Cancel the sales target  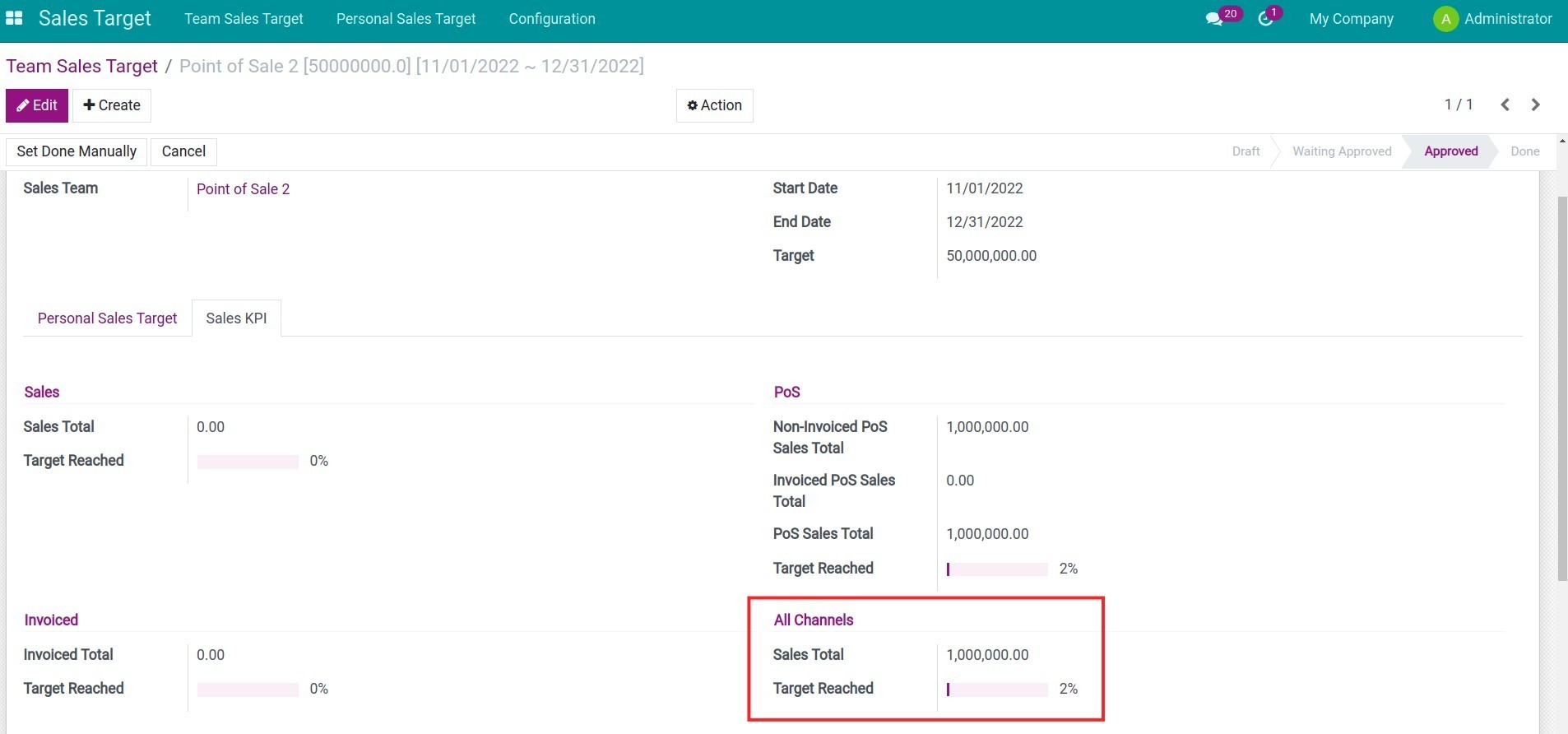pyautogui.click(x=183, y=151)
